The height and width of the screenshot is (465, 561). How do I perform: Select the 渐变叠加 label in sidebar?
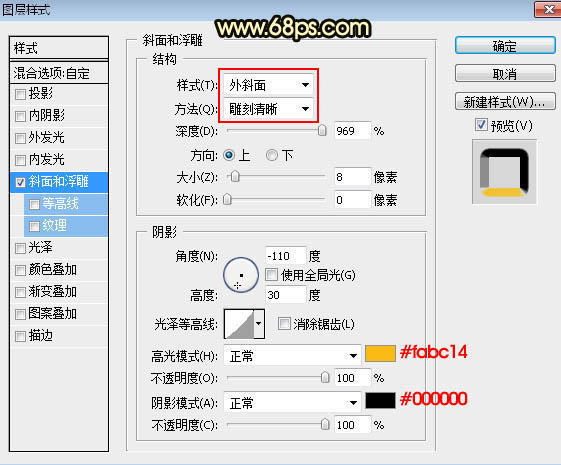[53, 292]
